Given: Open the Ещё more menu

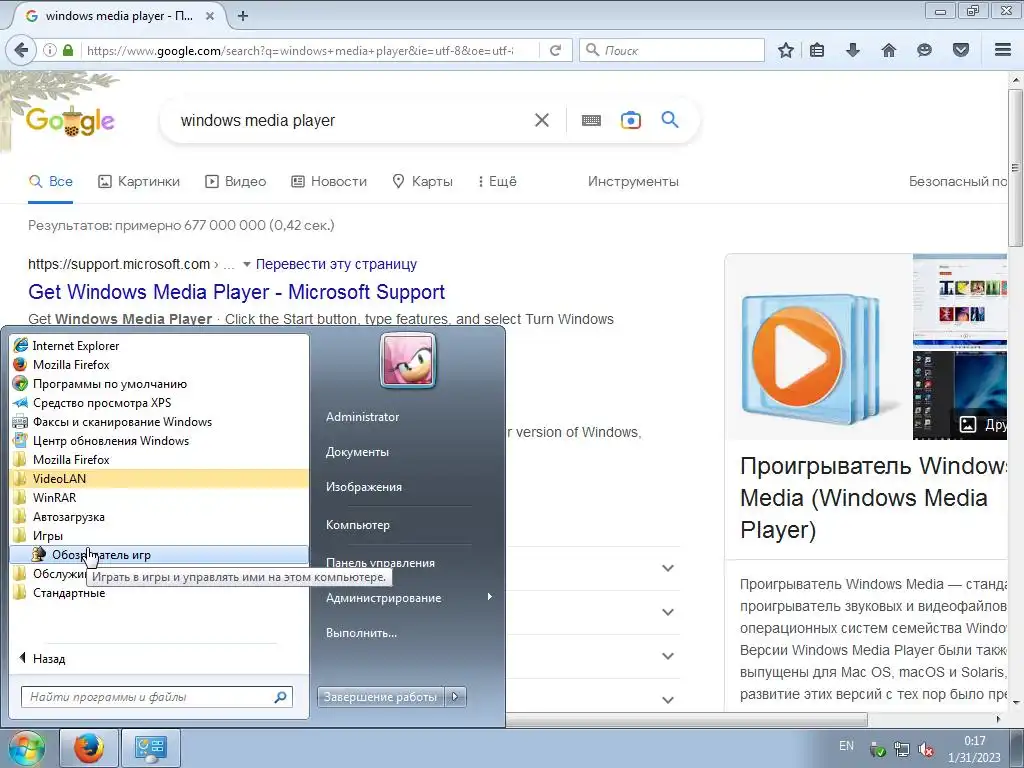Looking at the screenshot, I should 497,181.
